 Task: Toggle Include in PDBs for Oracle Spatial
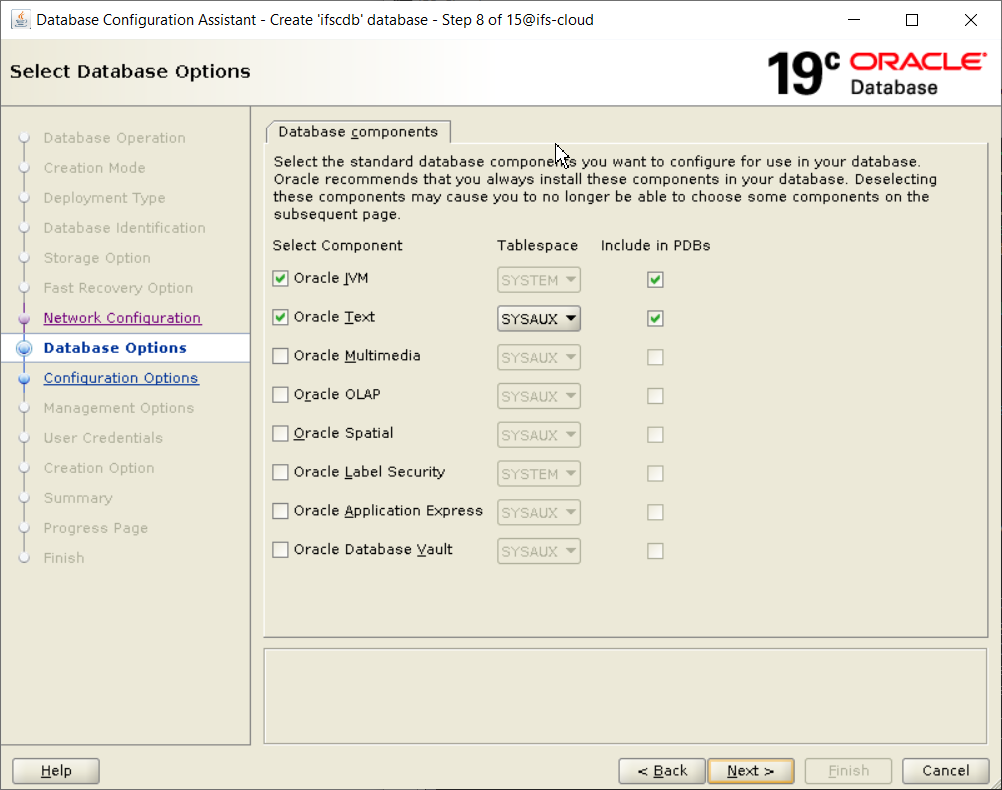pos(655,435)
